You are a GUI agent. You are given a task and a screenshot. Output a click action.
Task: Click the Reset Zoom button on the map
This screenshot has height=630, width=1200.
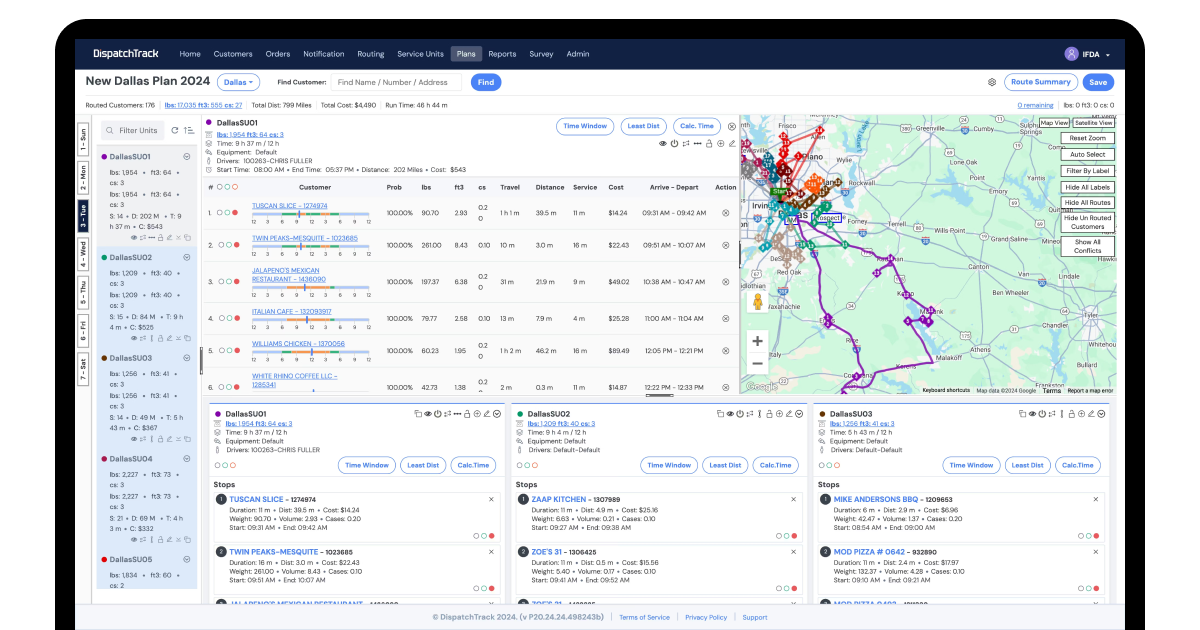point(1087,139)
